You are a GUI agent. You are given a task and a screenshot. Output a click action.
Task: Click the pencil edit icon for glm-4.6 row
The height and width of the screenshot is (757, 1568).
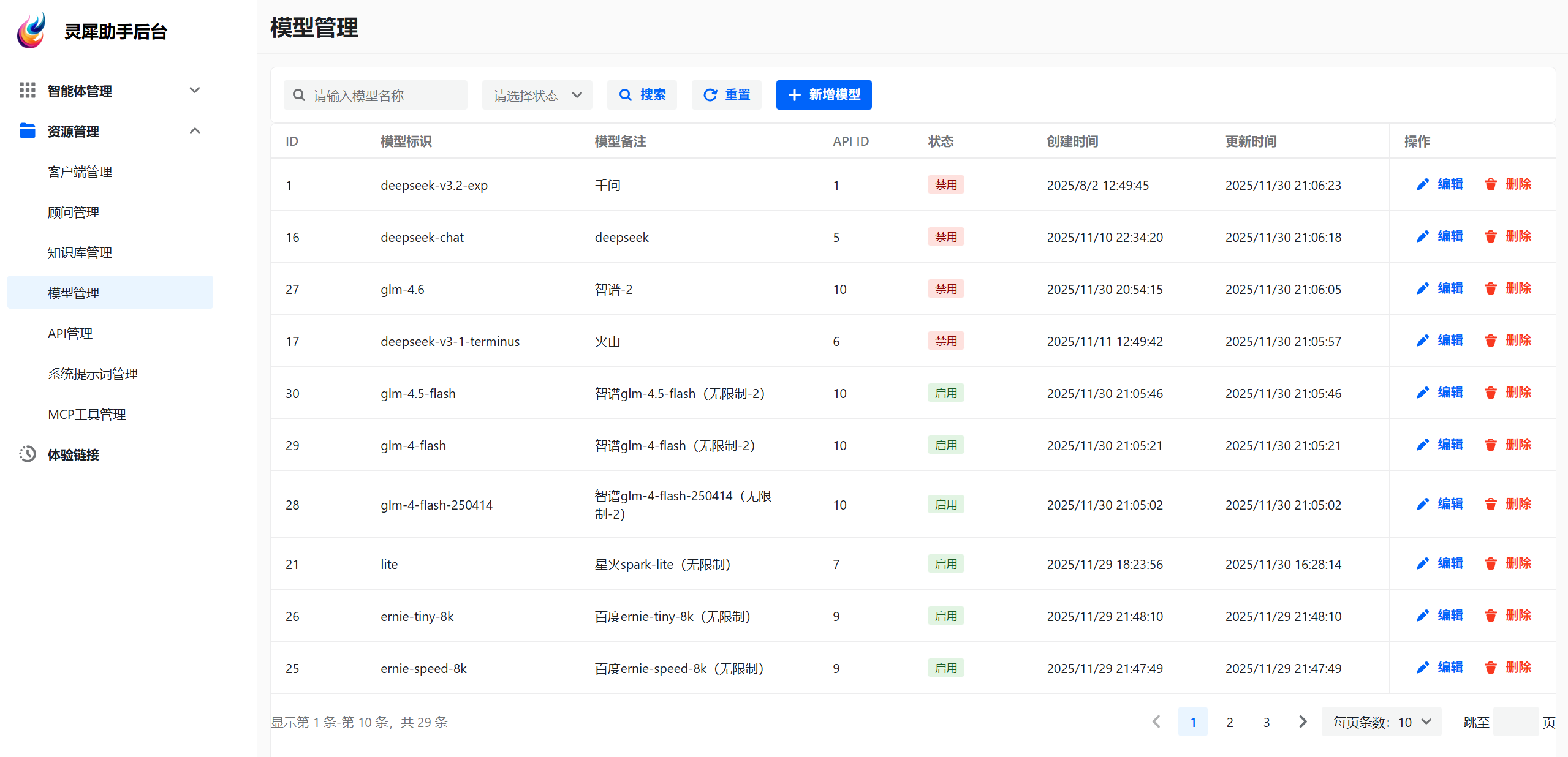tap(1422, 288)
